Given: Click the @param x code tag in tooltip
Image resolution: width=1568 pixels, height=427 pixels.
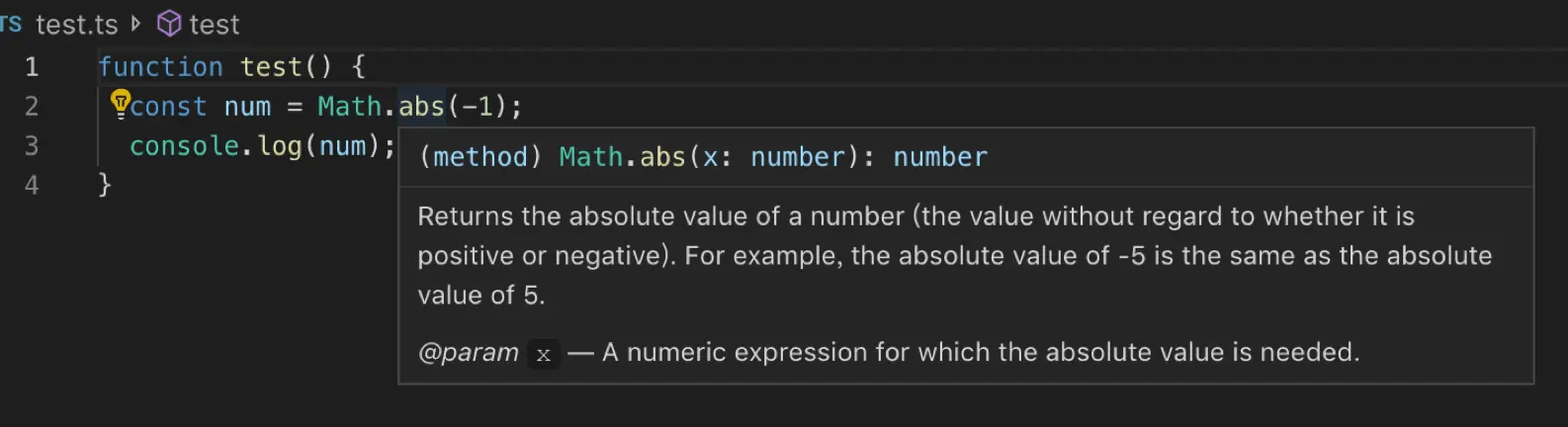Looking at the screenshot, I should (543, 354).
